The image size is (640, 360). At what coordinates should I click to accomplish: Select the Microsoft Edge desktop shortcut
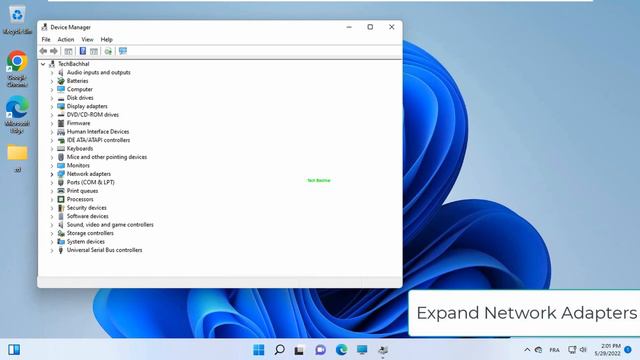tap(17, 114)
